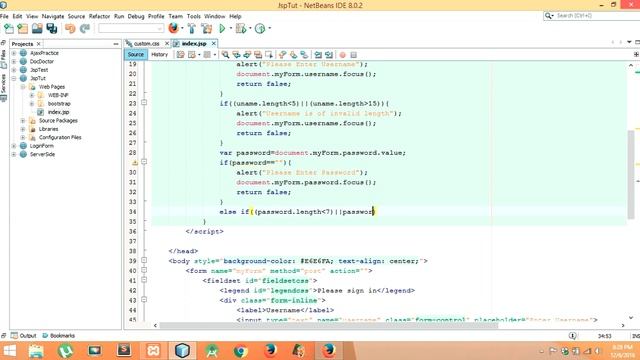Viewport: 640px width, 360px height.
Task: Click Find Next Occurrence in editor toolbar
Action: coord(247,55)
